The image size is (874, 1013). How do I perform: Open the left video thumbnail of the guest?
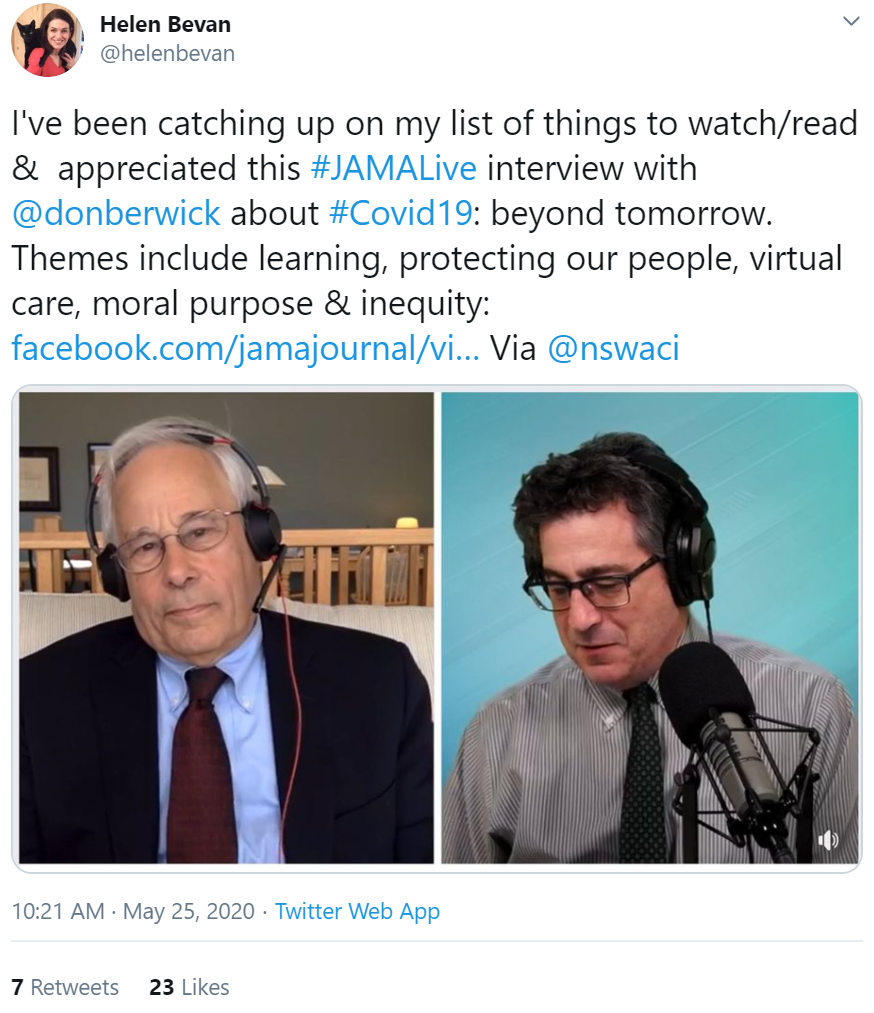pyautogui.click(x=226, y=627)
